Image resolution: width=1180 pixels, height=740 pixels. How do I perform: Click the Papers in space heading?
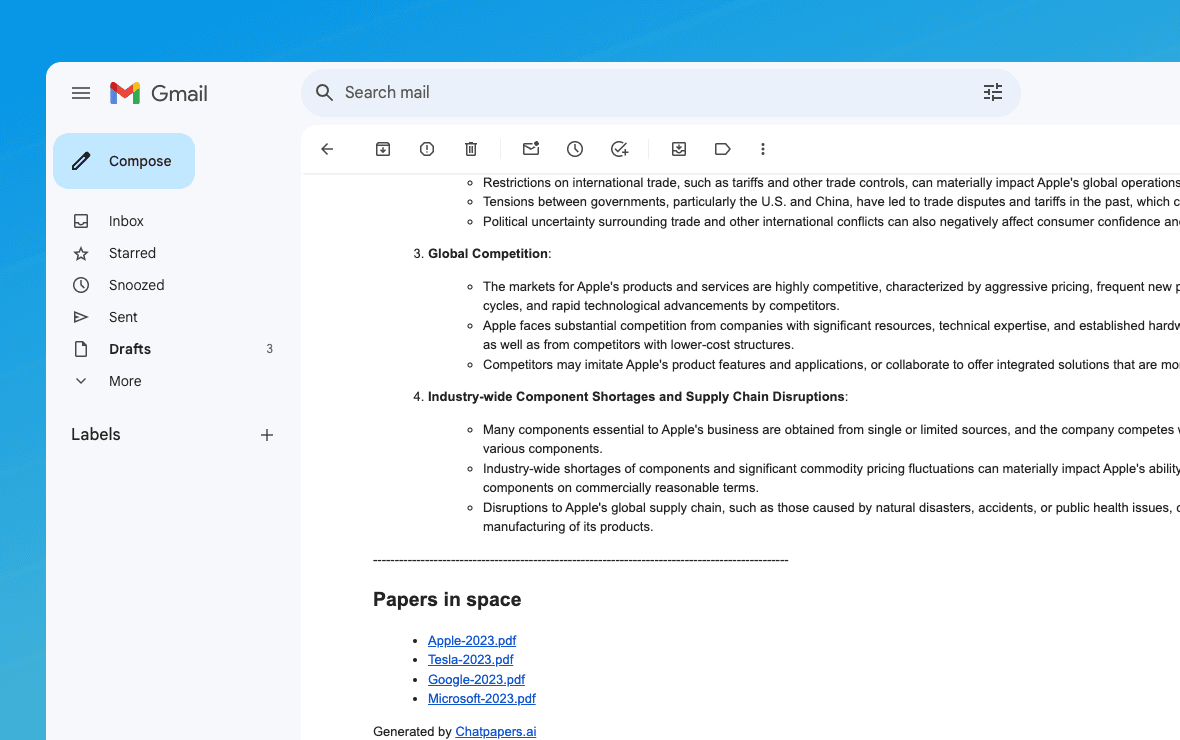[447, 599]
